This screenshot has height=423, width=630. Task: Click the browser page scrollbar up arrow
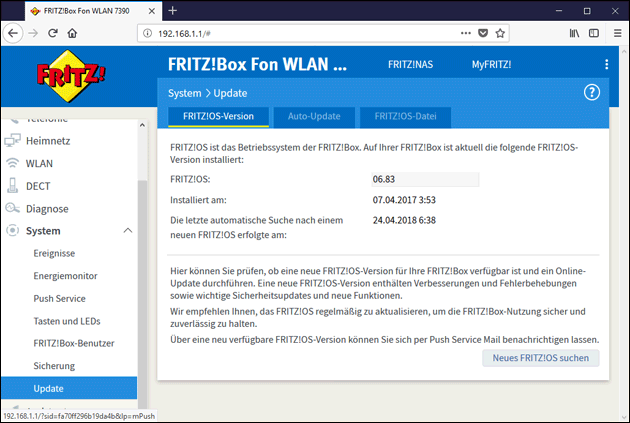(624, 51)
